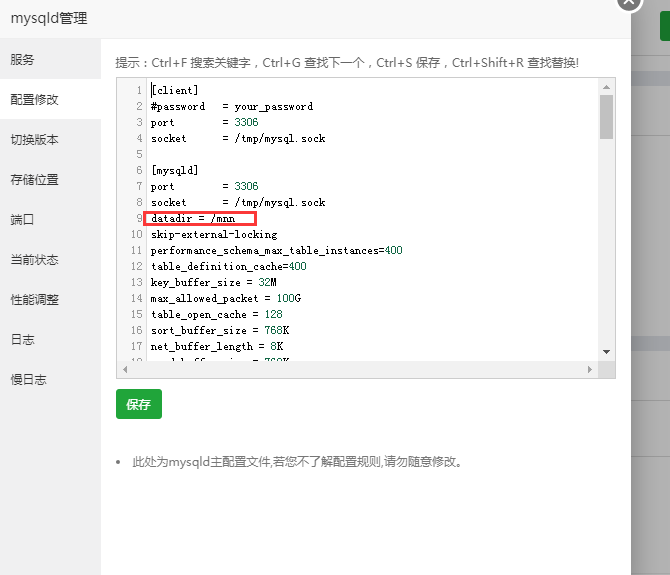This screenshot has height=575, width=670.
Task: Click the editor scroll-down arrow
Action: click(606, 352)
